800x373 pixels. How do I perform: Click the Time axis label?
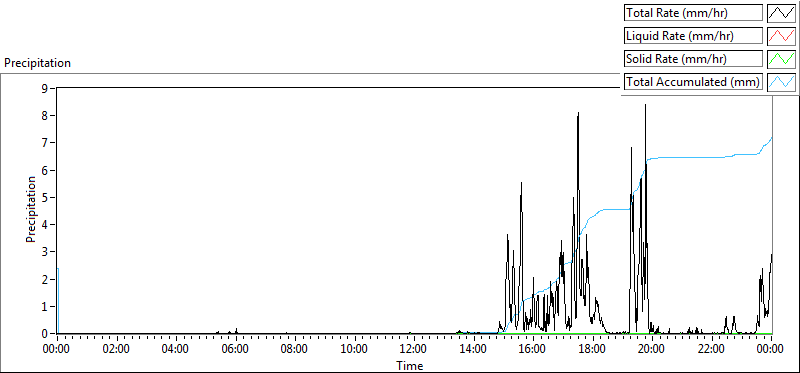pos(410,365)
